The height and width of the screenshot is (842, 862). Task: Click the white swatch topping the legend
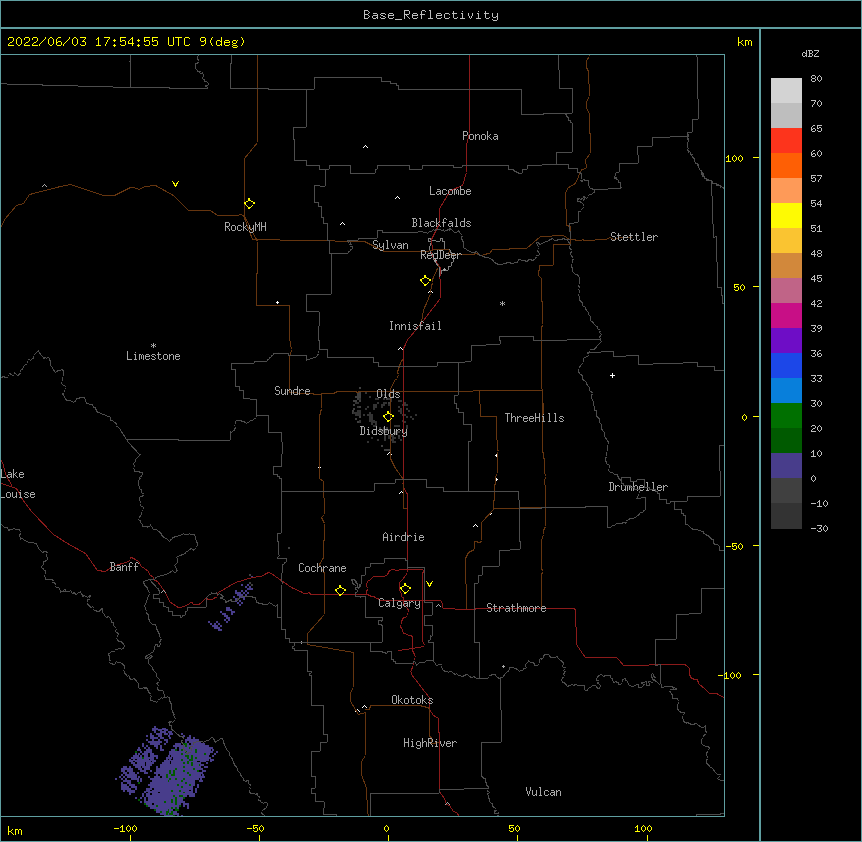click(786, 90)
